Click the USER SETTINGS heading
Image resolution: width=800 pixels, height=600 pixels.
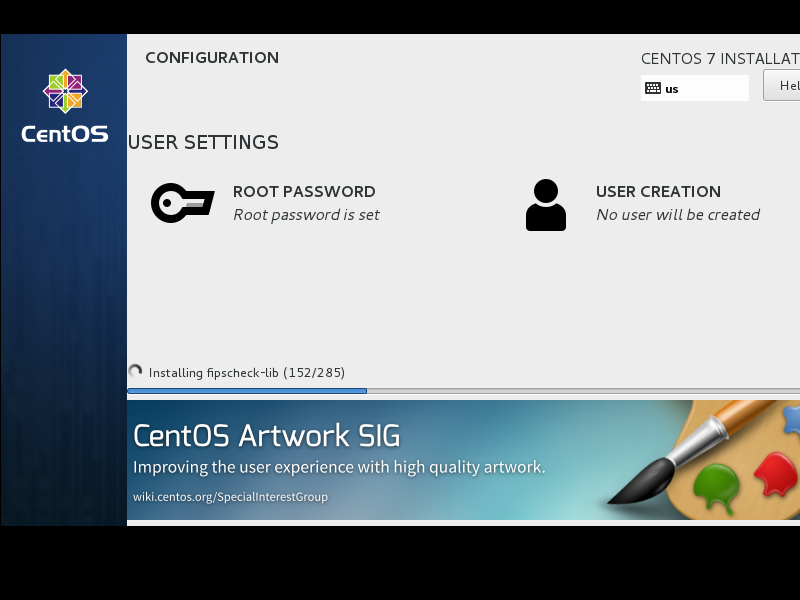(x=203, y=142)
